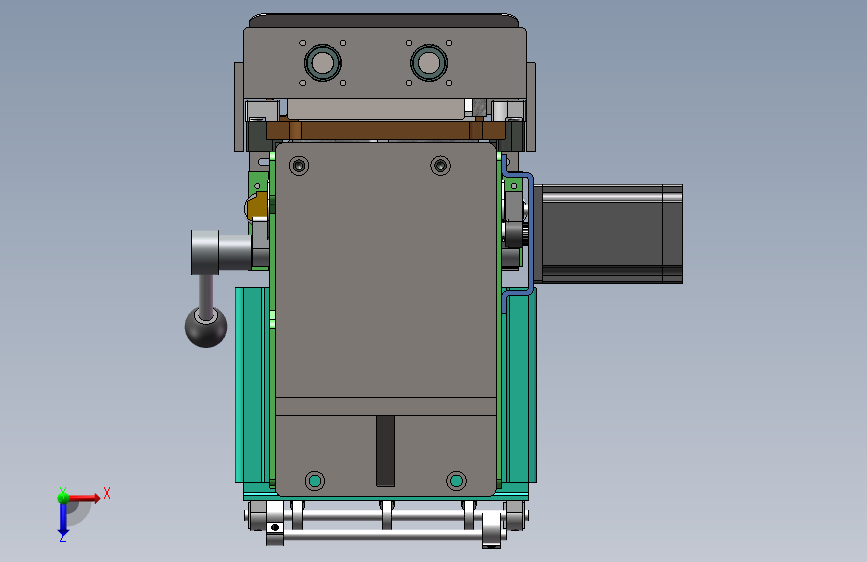Select the upper-right hex screw on the grey cover
The width and height of the screenshot is (867, 562).
(440, 165)
